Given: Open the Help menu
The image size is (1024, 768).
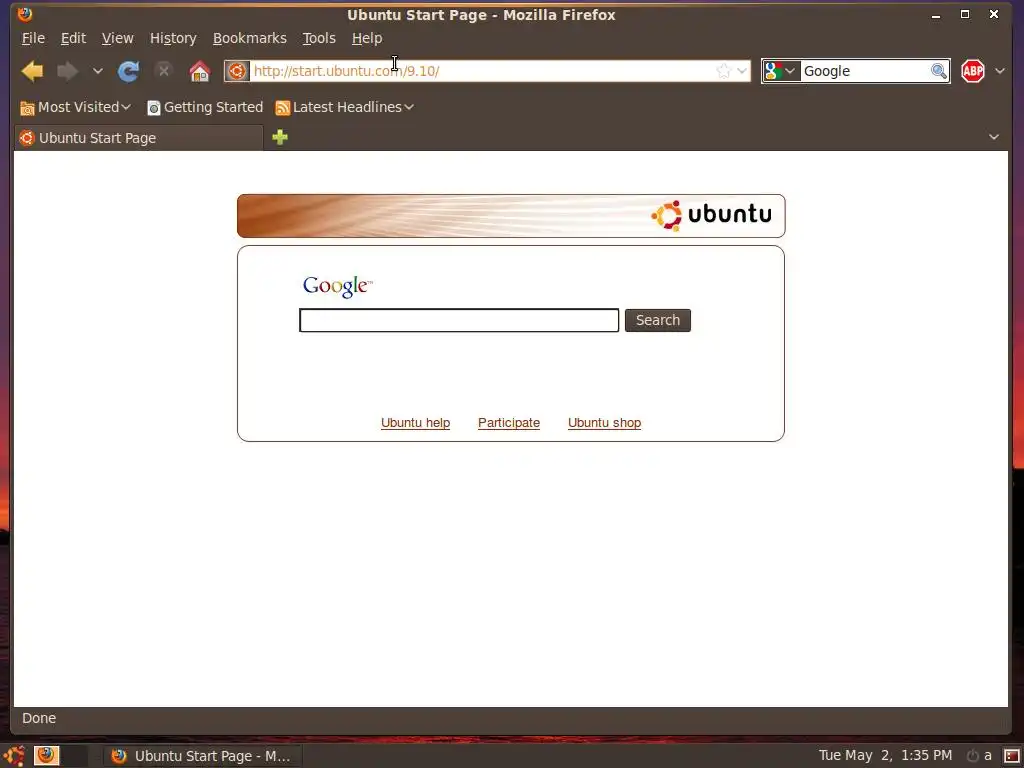Looking at the screenshot, I should pyautogui.click(x=367, y=39).
